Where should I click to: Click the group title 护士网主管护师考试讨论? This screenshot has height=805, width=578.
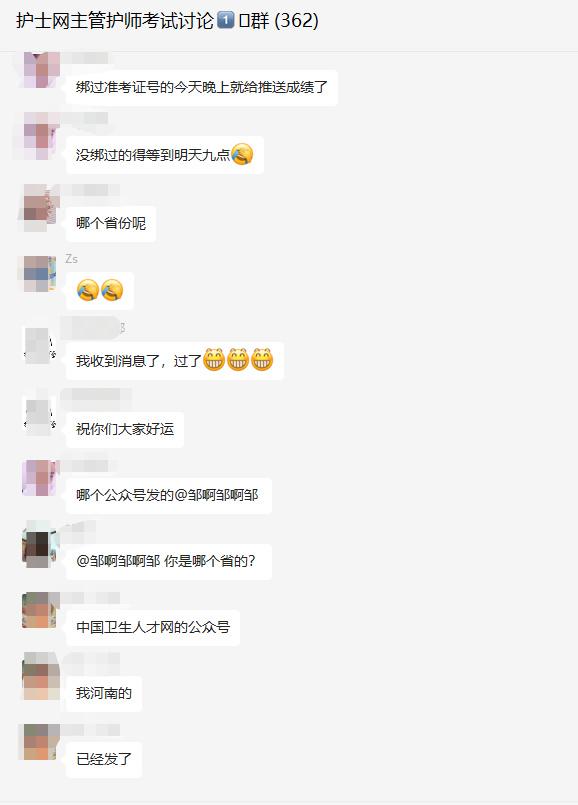tap(115, 21)
